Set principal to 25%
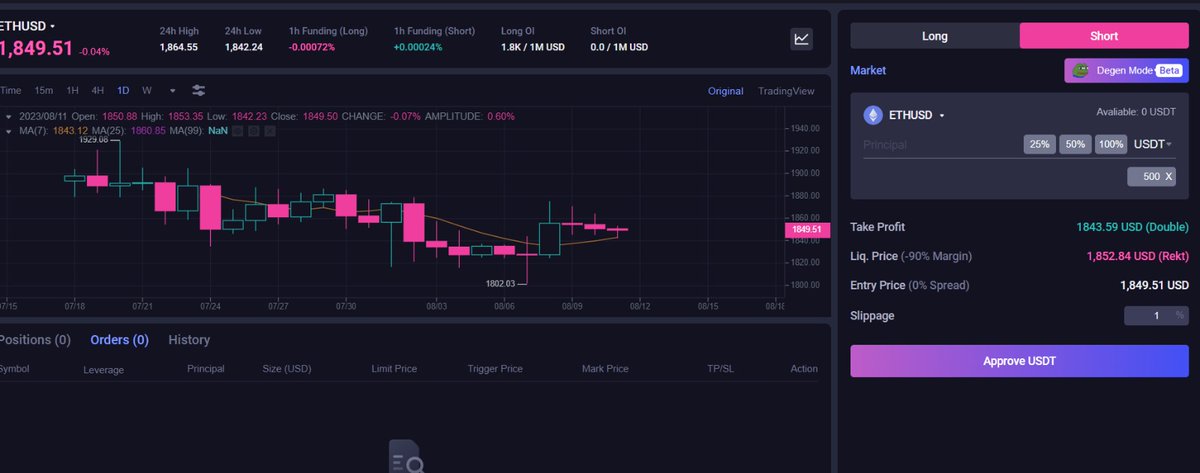 tap(1039, 144)
